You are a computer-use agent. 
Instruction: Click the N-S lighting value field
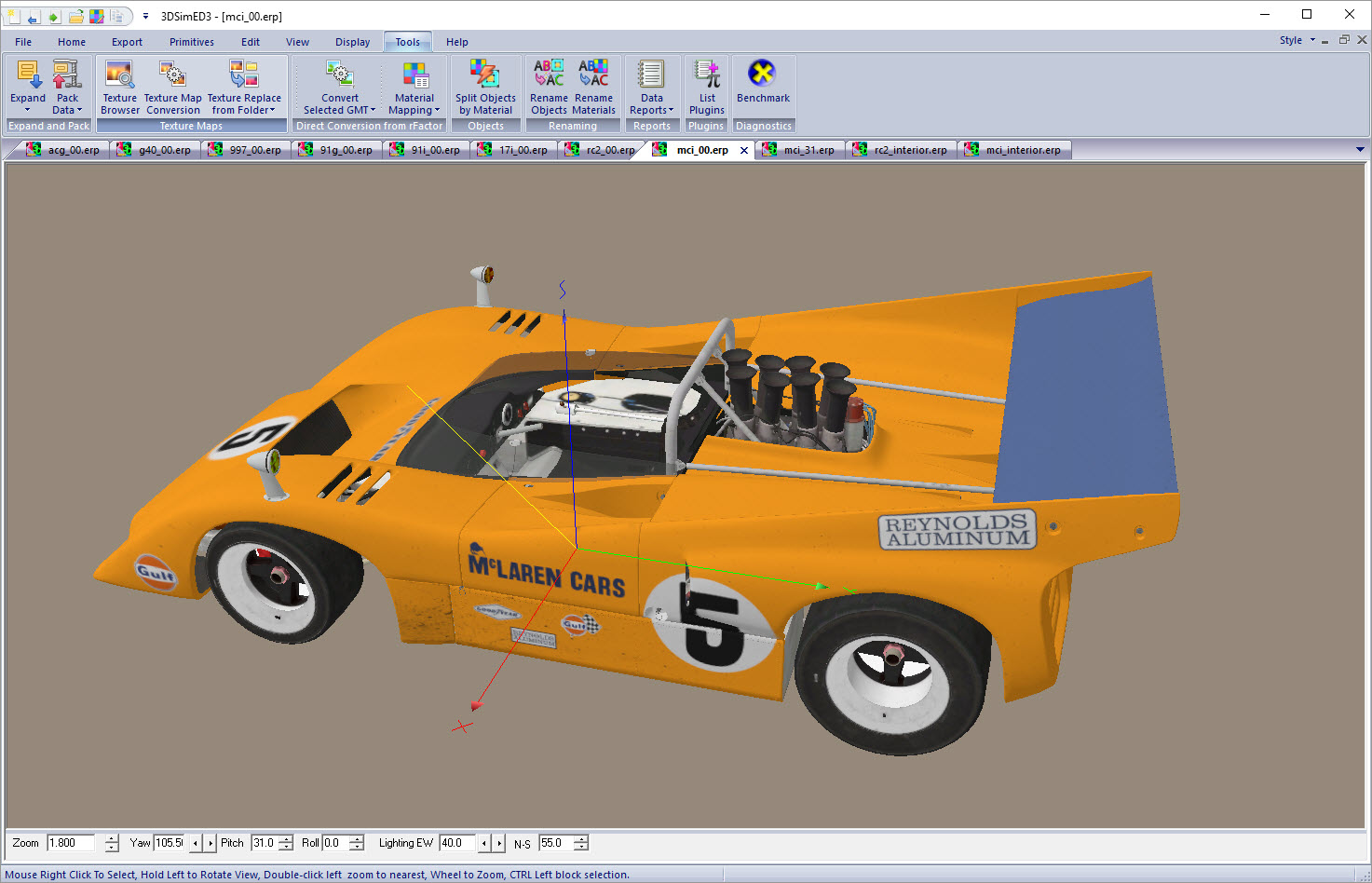pyautogui.click(x=556, y=843)
